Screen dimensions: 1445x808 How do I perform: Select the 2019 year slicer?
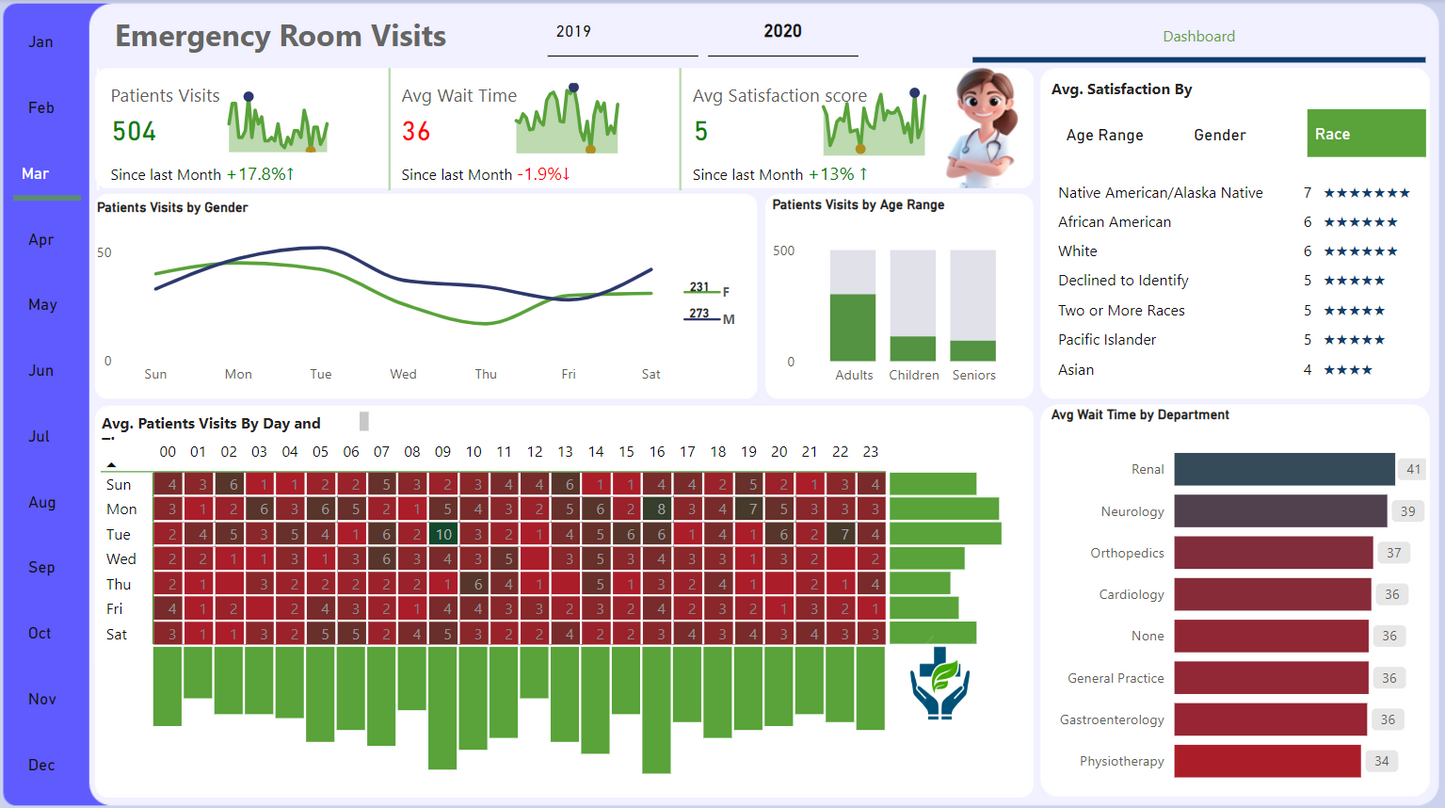point(573,32)
